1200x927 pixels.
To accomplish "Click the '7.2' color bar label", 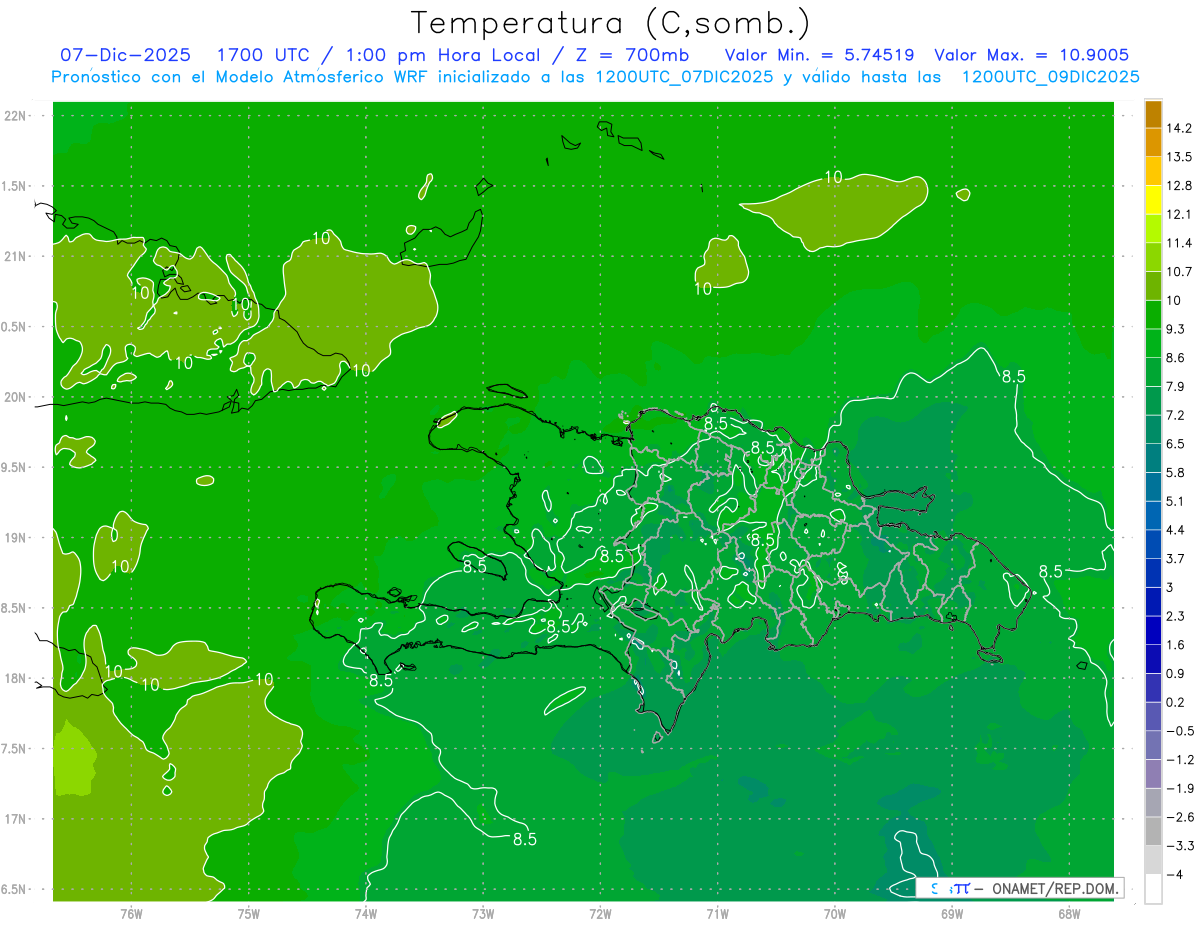I will coord(1175,415).
